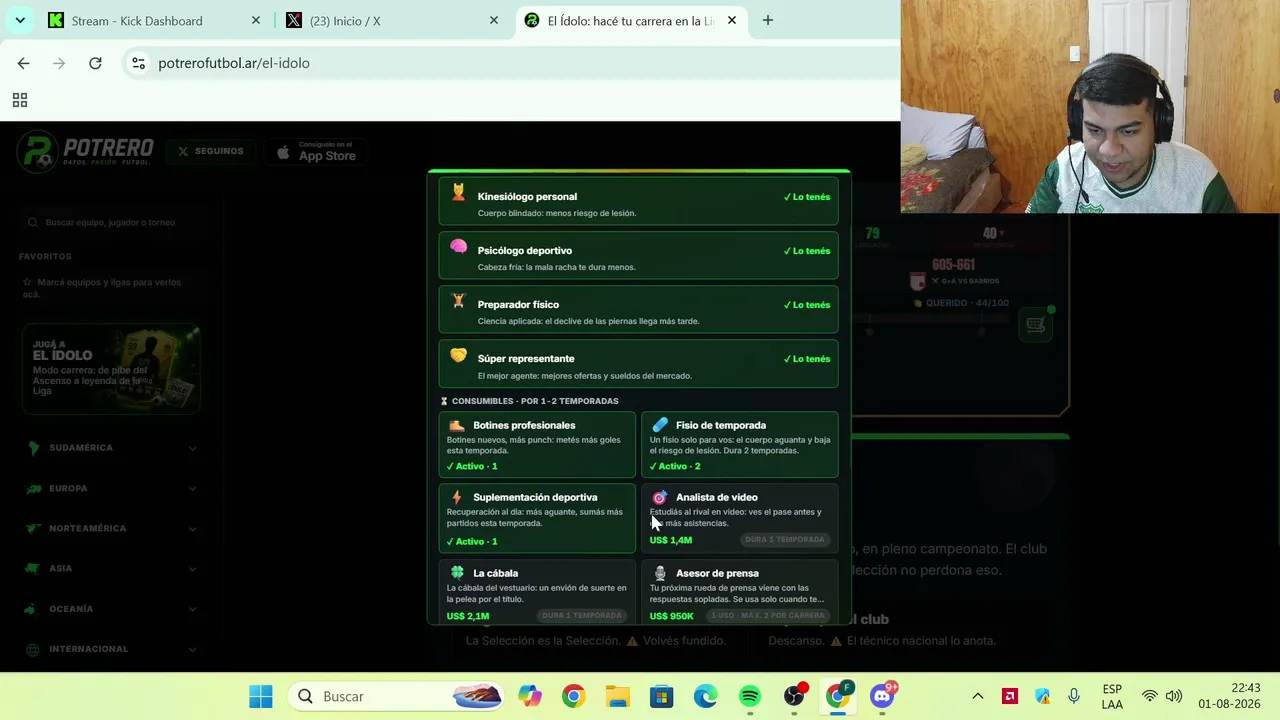Open Copilot from the taskbar
Image resolution: width=1280 pixels, height=720 pixels.
(529, 696)
